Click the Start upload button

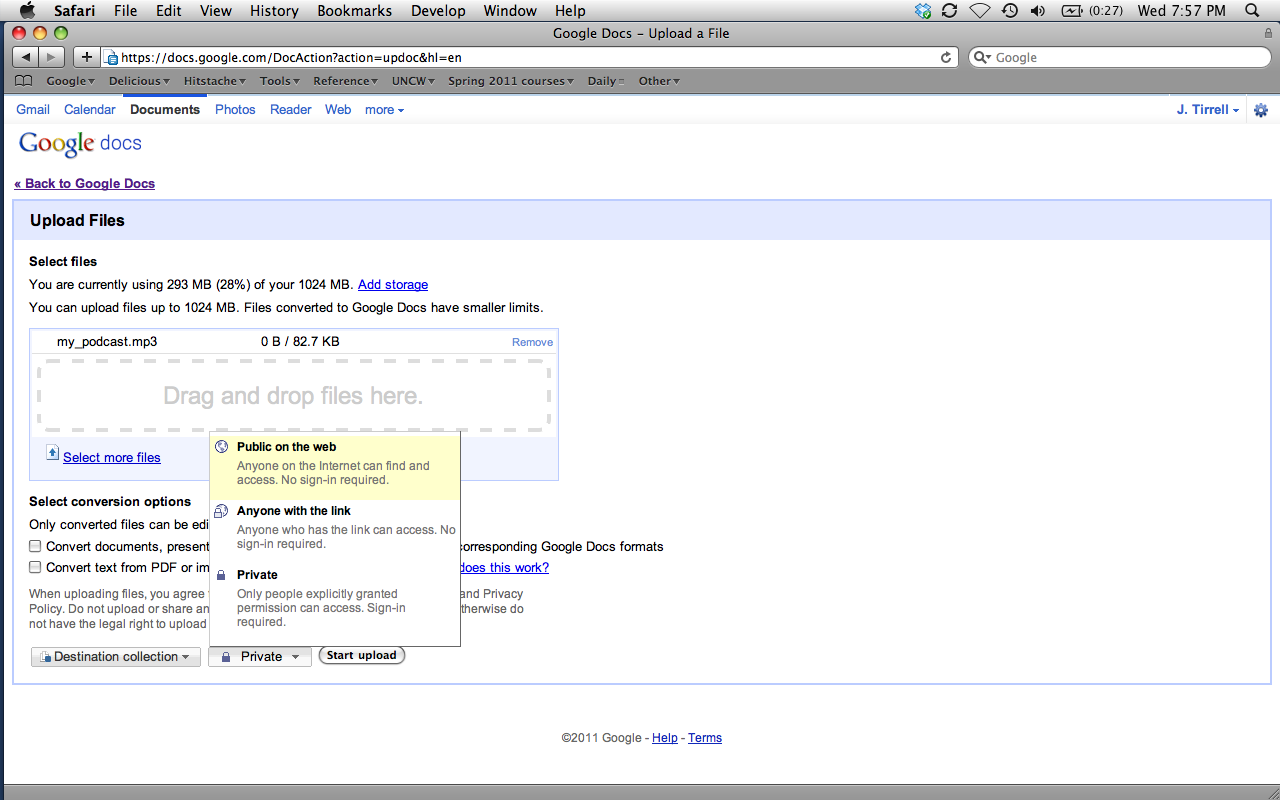click(362, 656)
